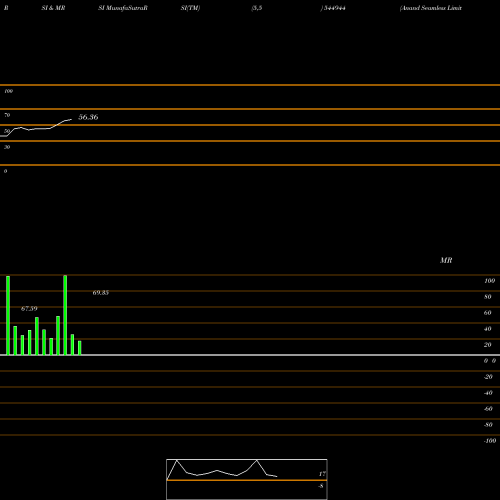500x500 pixels.
Task: Click the -80 label on MR right axis
Action: pos(488,425)
